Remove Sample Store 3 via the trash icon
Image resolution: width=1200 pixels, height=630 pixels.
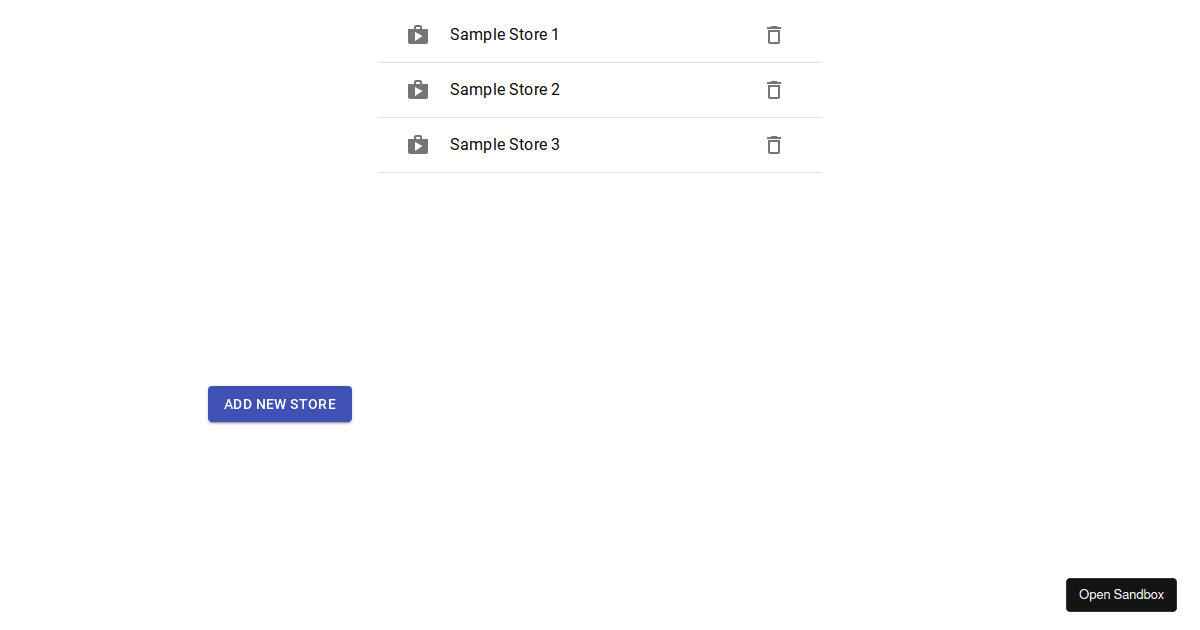[x=773, y=145]
